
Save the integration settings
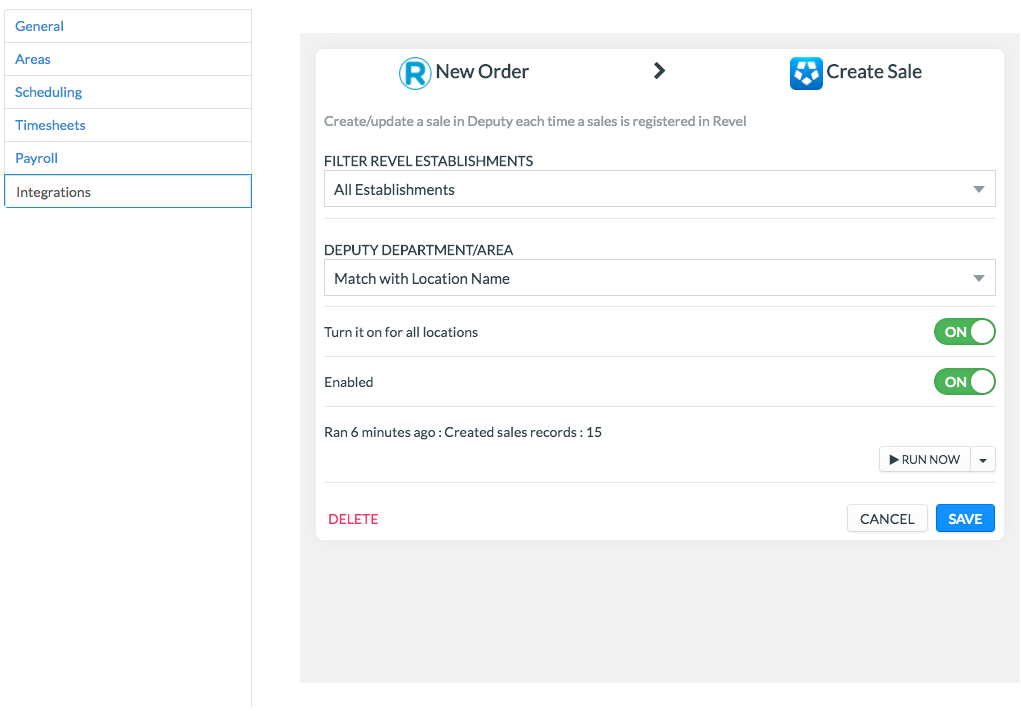tap(965, 519)
